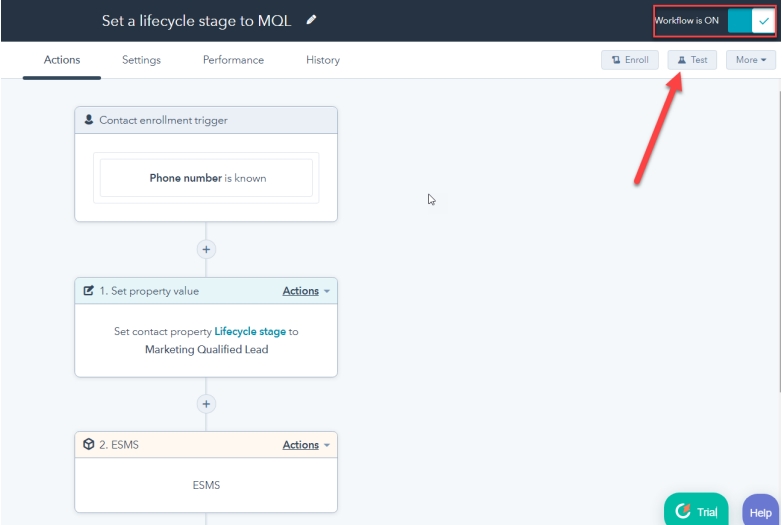Viewport: 782px width, 525px height.
Task: Click the Enroll button
Action: click(630, 60)
